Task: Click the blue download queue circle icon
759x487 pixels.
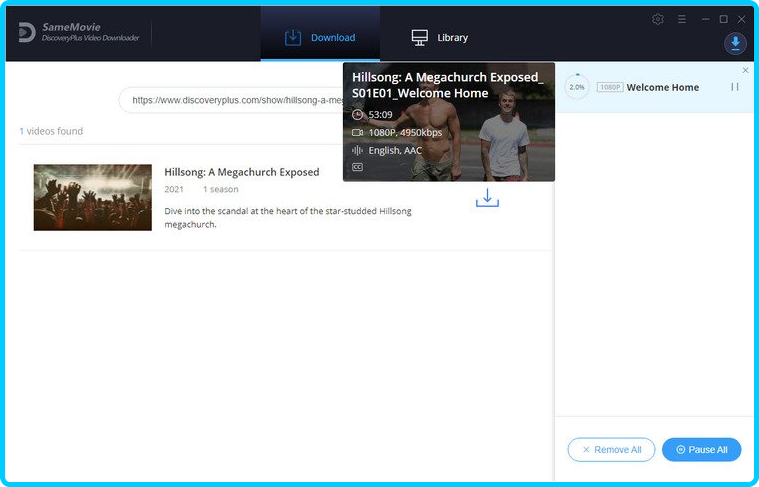Action: tap(735, 44)
